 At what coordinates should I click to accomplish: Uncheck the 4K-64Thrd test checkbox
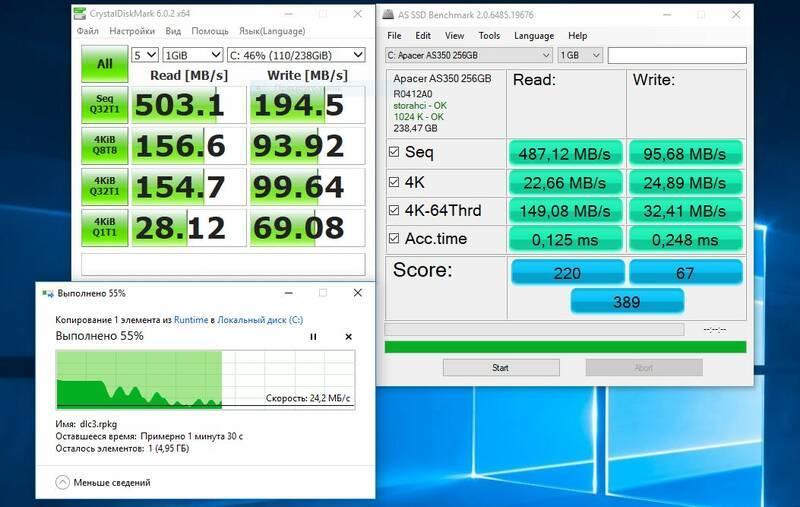(394, 210)
